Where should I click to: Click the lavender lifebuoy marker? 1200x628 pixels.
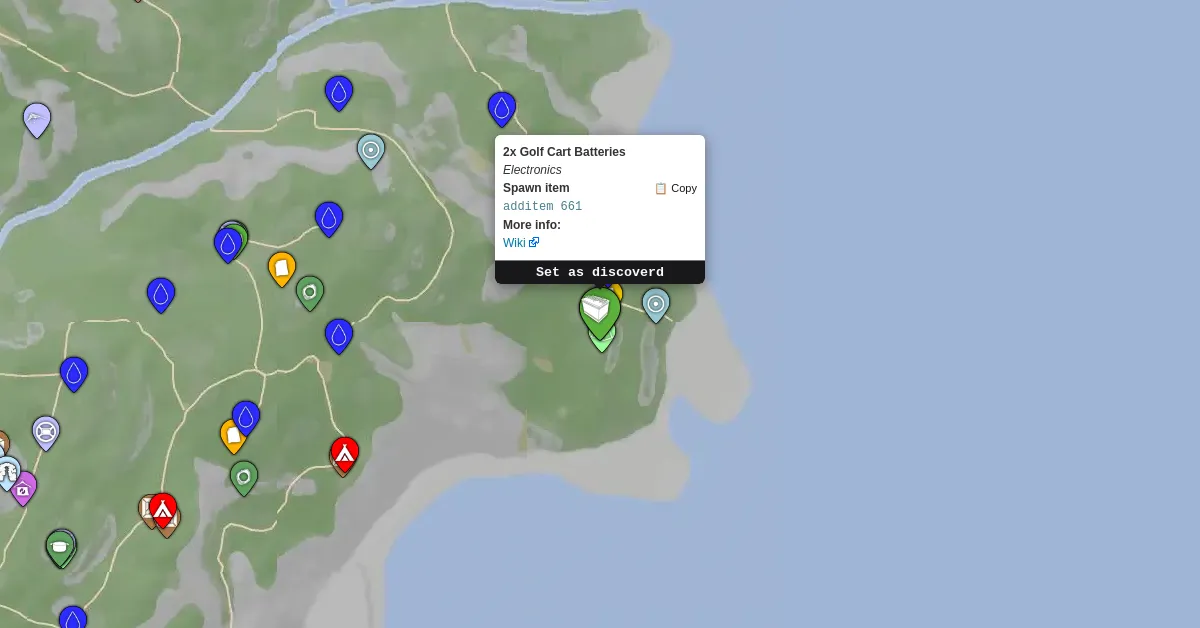click(46, 432)
